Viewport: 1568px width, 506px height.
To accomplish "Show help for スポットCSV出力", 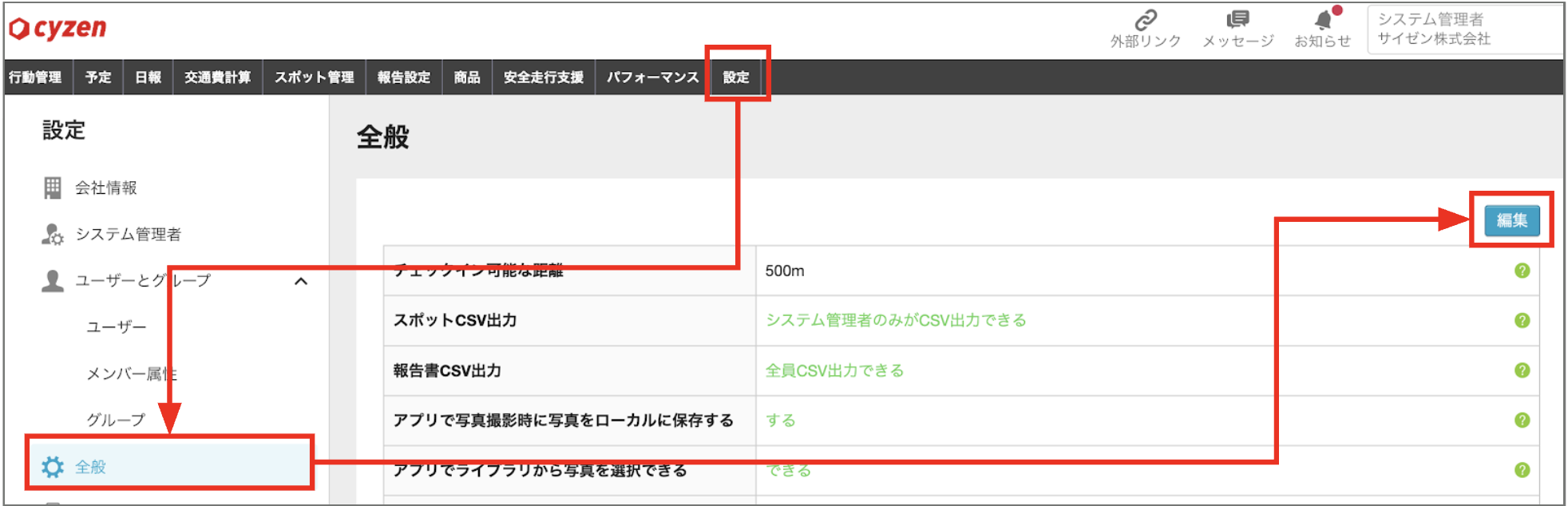I will coord(1522,320).
